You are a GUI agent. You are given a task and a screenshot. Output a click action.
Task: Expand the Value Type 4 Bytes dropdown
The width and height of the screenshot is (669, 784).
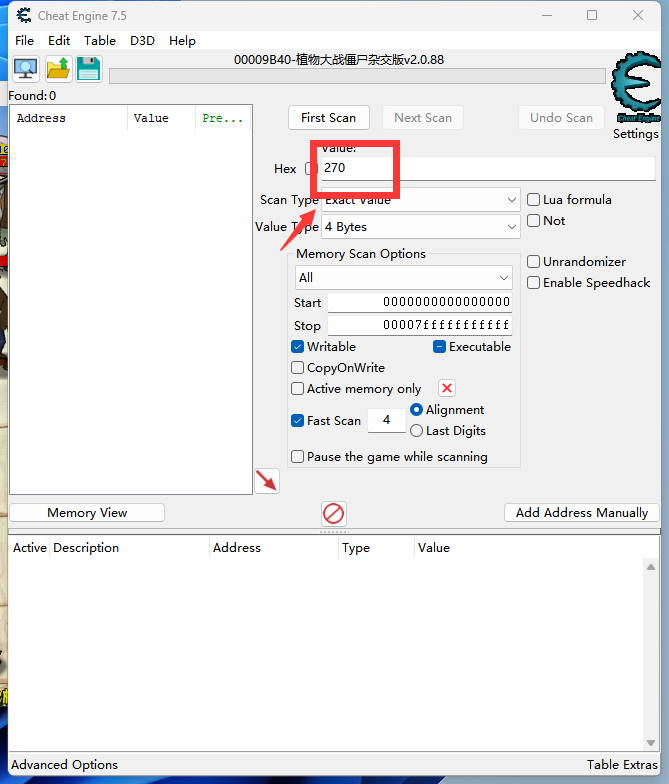[x=420, y=227]
